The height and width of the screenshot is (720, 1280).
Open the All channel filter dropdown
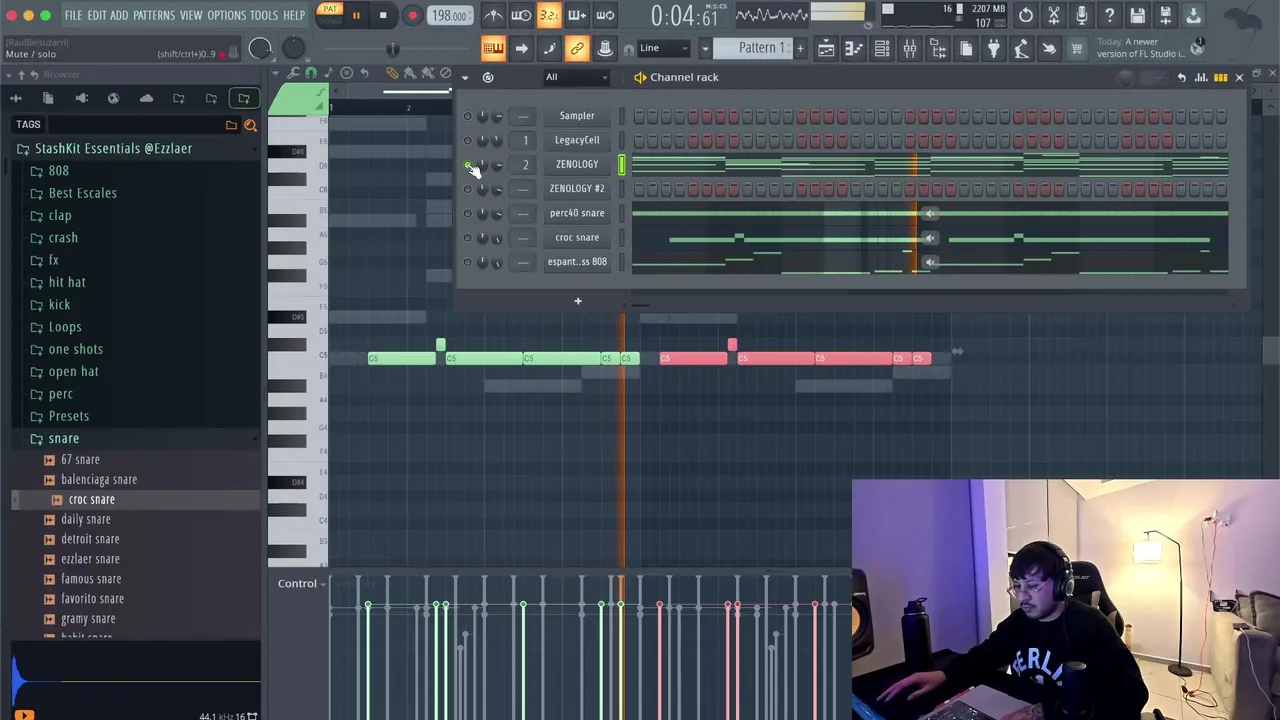coord(575,77)
